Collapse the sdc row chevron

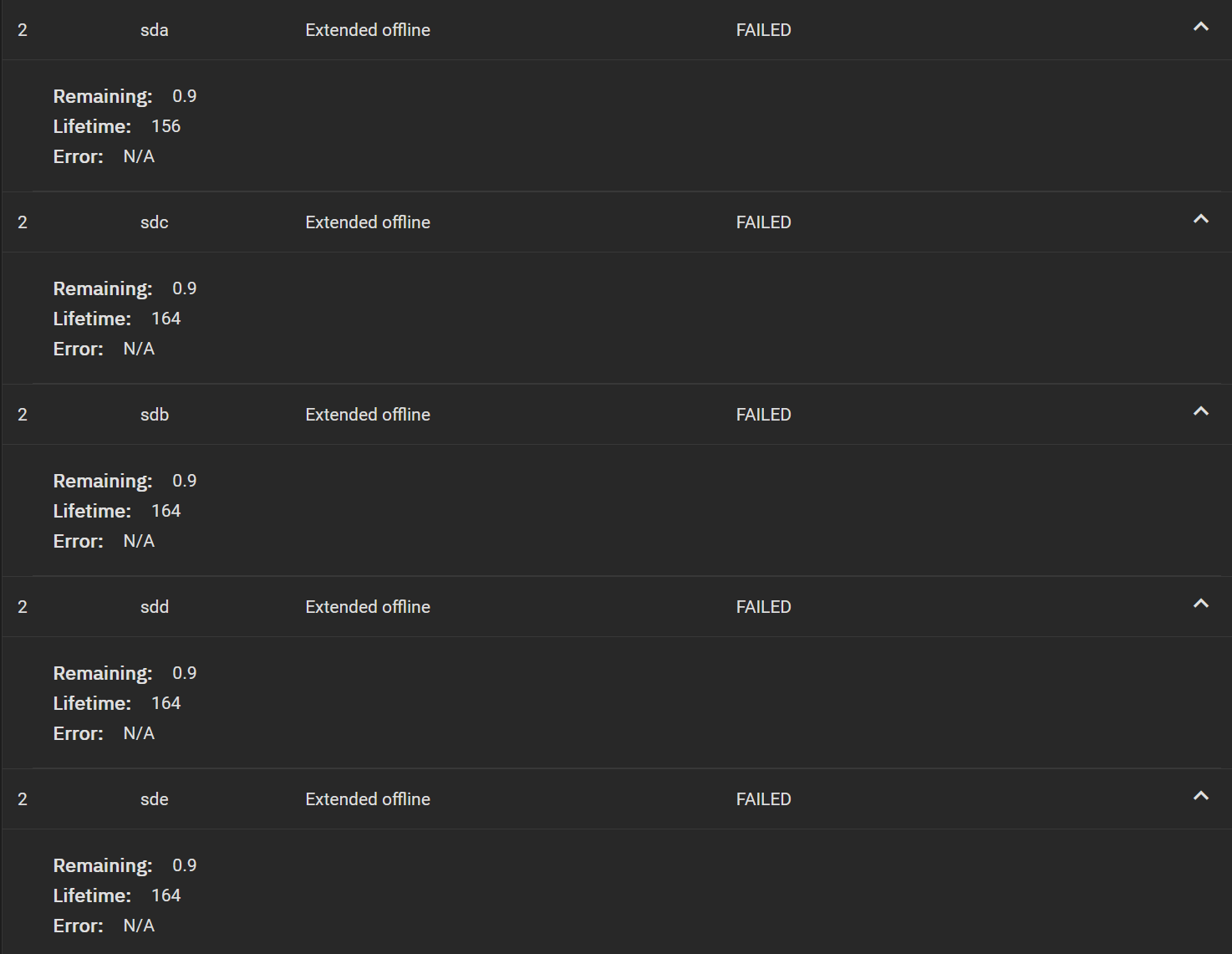pyautogui.click(x=1201, y=219)
